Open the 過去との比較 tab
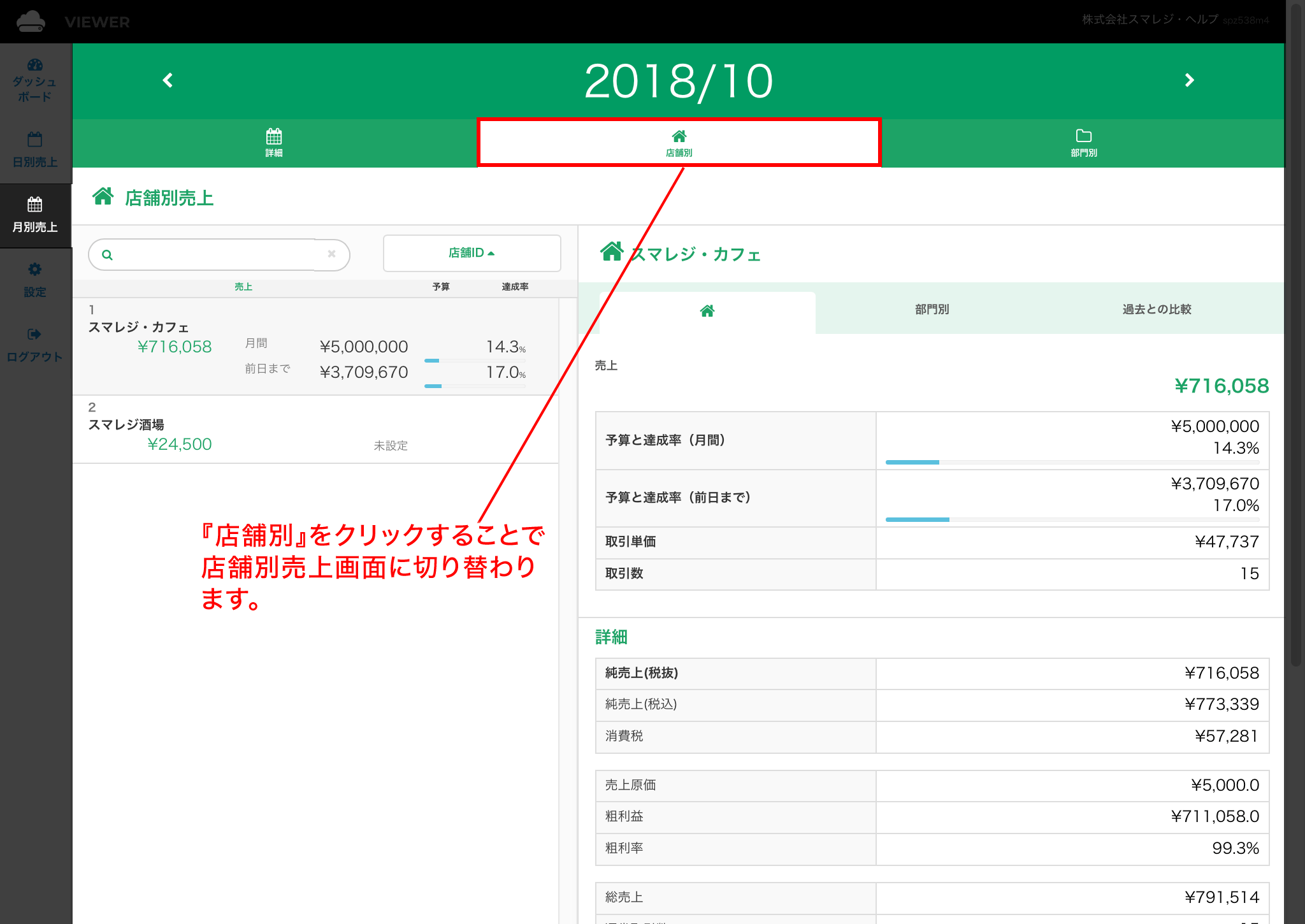 click(1157, 309)
